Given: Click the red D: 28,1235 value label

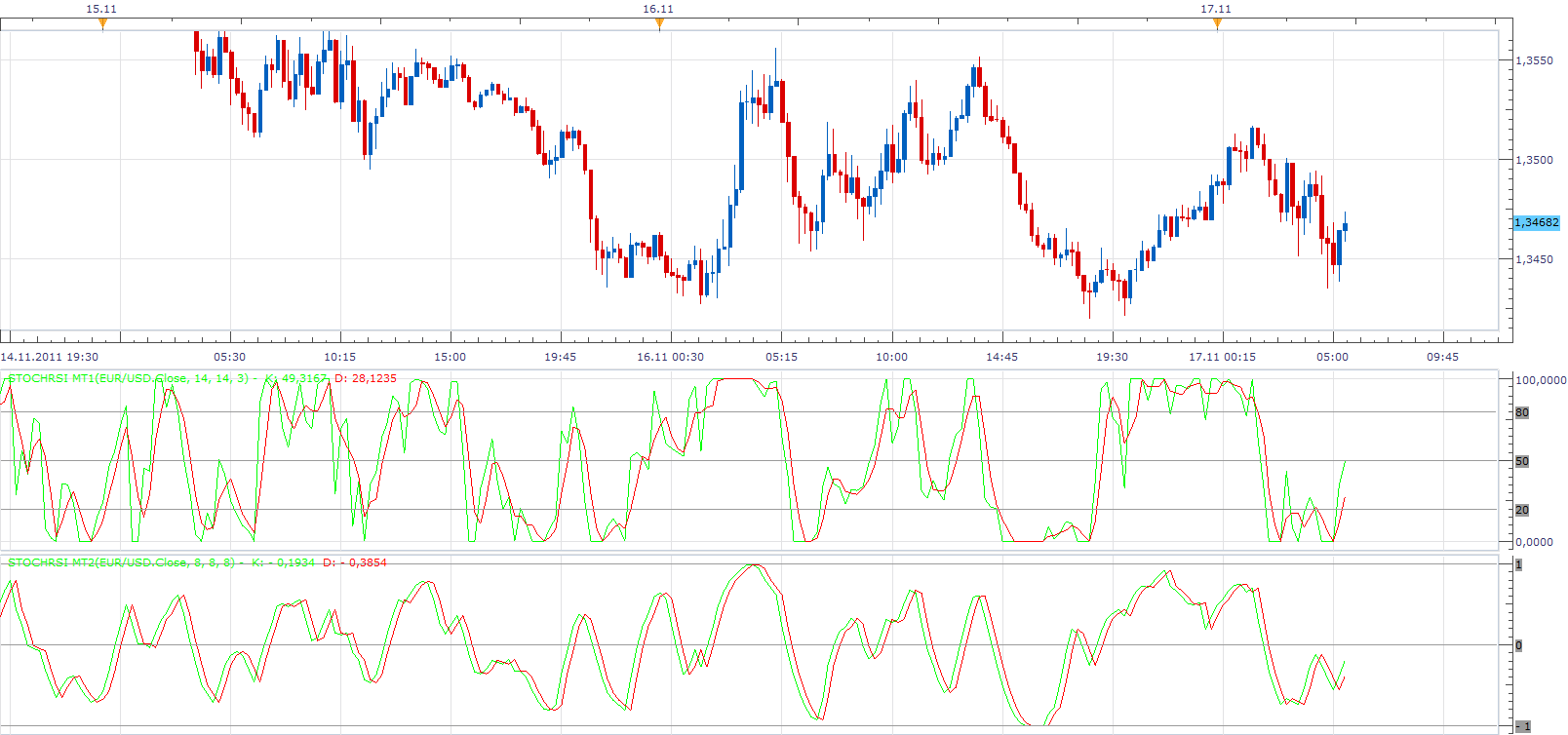Looking at the screenshot, I should pyautogui.click(x=366, y=378).
